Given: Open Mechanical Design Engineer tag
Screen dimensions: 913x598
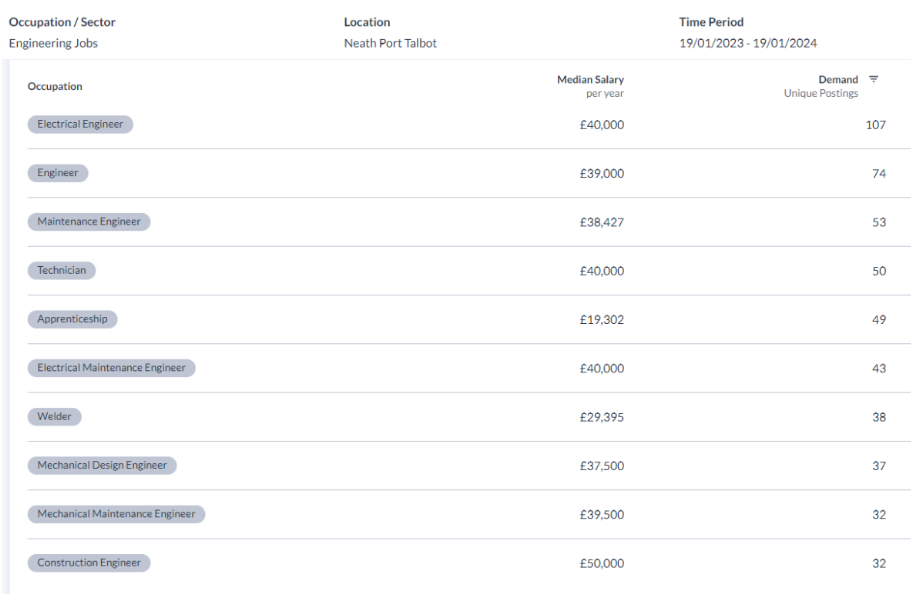Looking at the screenshot, I should tap(102, 465).
